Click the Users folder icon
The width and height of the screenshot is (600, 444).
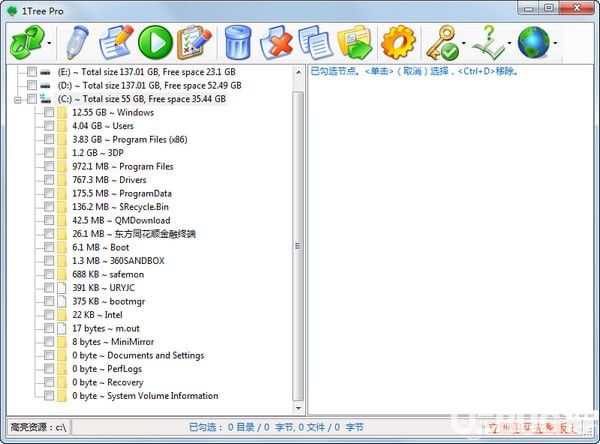coord(62,126)
